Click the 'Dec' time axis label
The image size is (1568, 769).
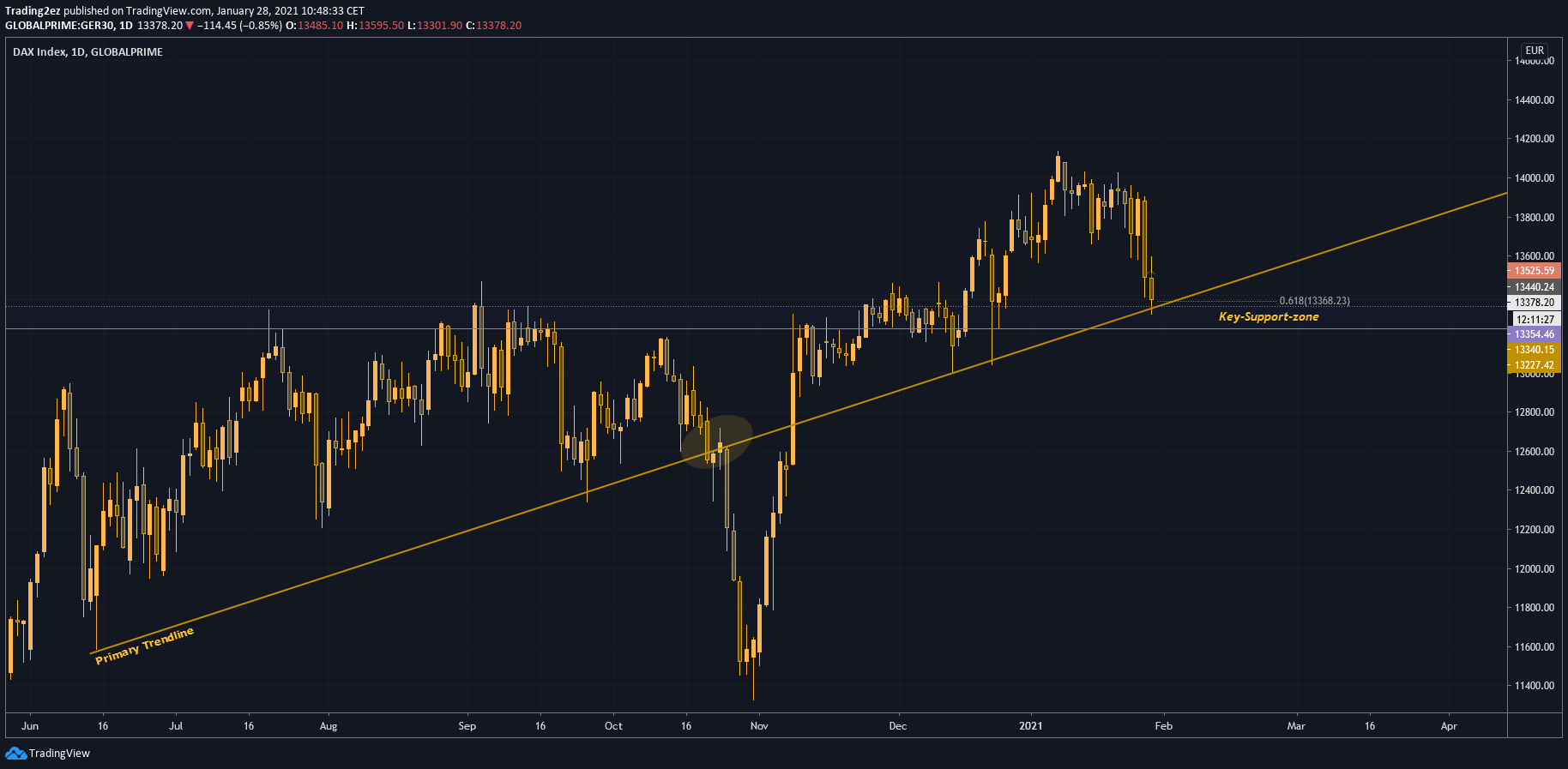tap(898, 726)
